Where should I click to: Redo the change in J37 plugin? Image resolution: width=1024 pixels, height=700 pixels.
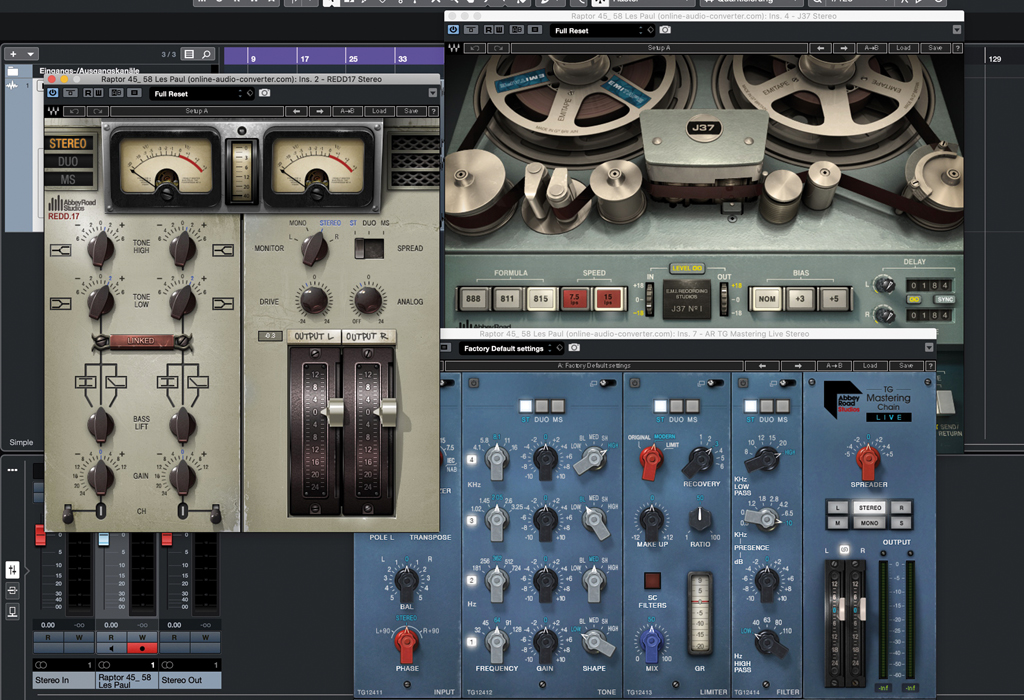pyautogui.click(x=498, y=48)
